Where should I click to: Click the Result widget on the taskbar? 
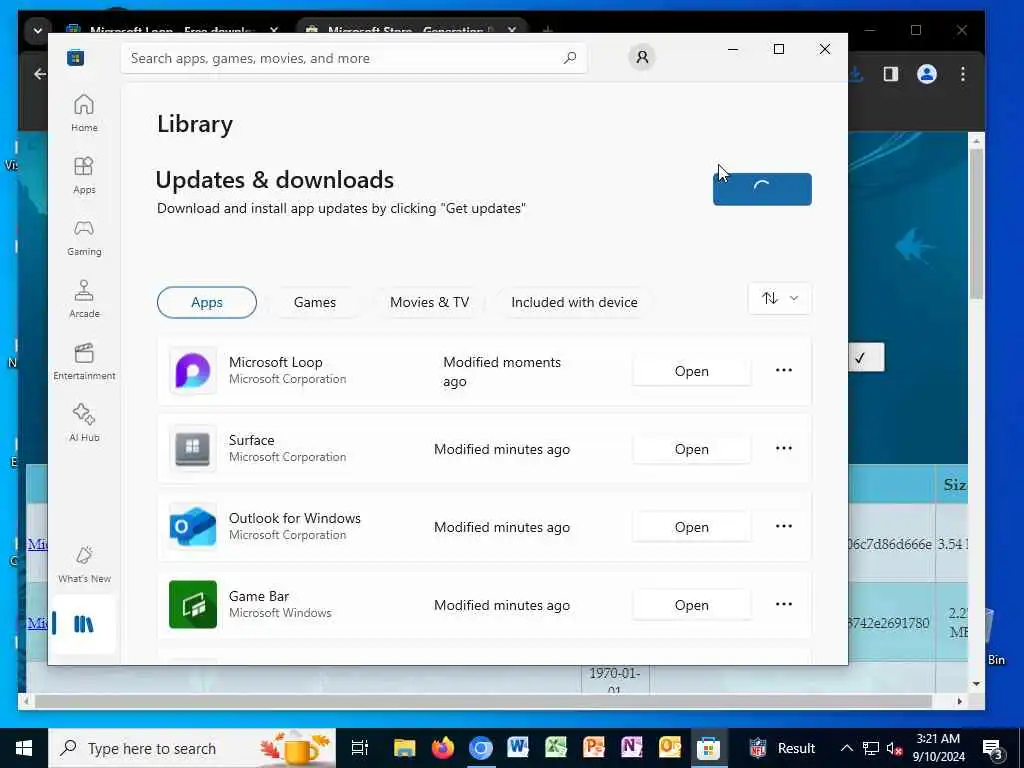[782, 748]
